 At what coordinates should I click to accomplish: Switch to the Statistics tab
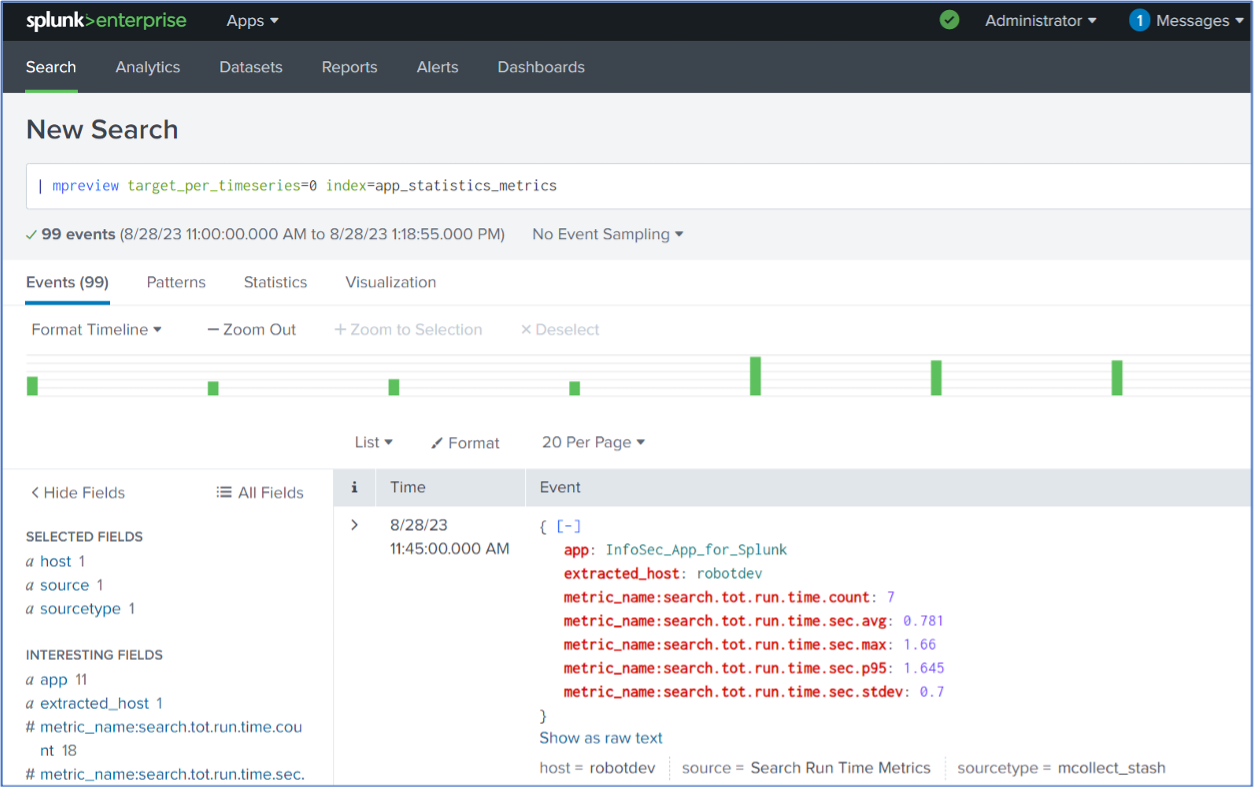click(x=275, y=282)
